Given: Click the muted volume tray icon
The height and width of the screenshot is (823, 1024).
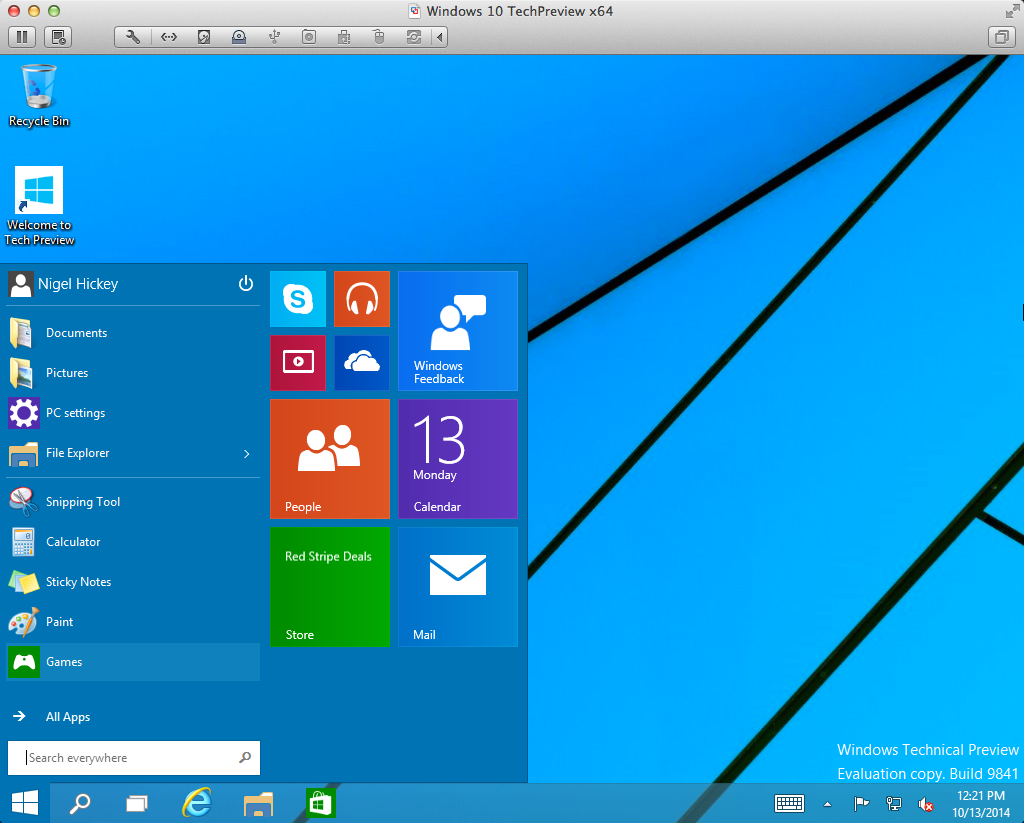Looking at the screenshot, I should coord(925,804).
